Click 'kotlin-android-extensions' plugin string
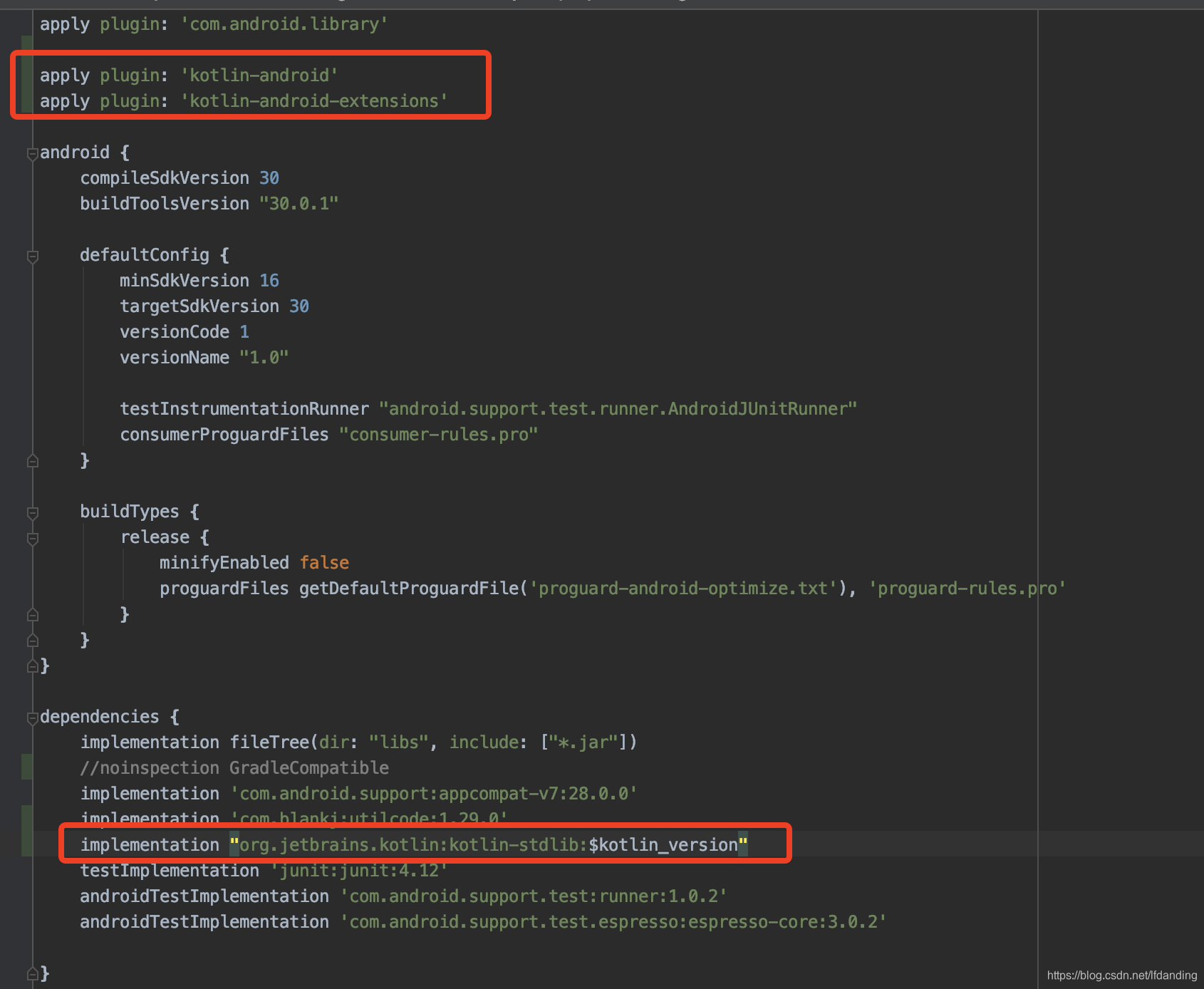1204x989 pixels. tap(314, 101)
